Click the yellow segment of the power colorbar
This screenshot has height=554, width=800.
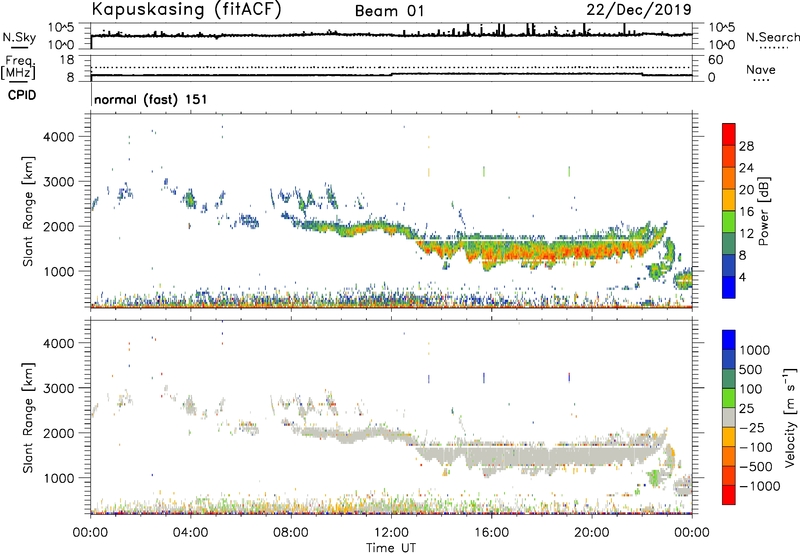(729, 199)
